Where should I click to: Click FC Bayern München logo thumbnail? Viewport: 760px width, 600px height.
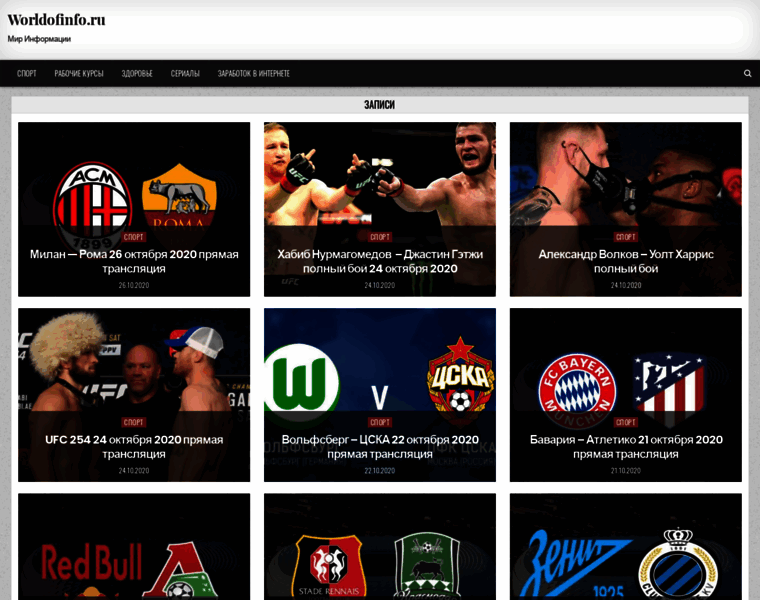tap(577, 389)
